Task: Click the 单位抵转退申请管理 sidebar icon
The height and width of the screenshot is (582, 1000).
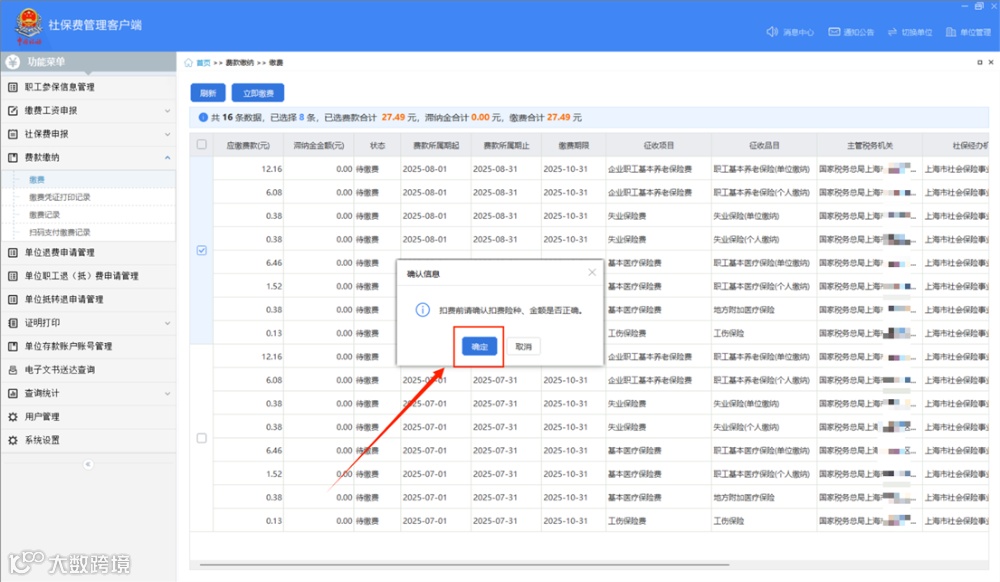Action: tap(13, 299)
